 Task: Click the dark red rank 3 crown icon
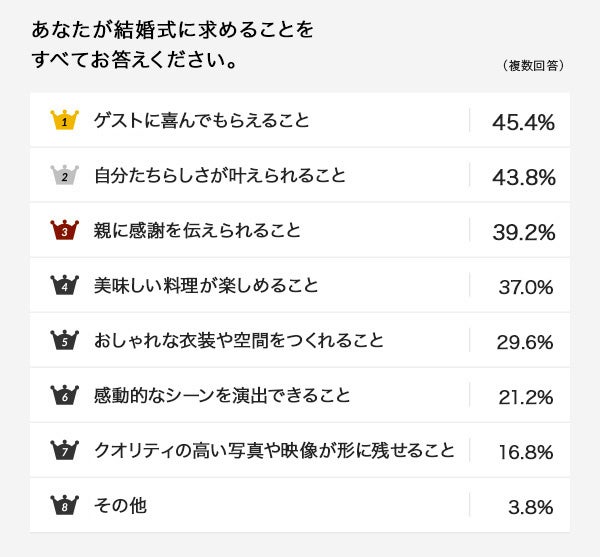point(64,231)
